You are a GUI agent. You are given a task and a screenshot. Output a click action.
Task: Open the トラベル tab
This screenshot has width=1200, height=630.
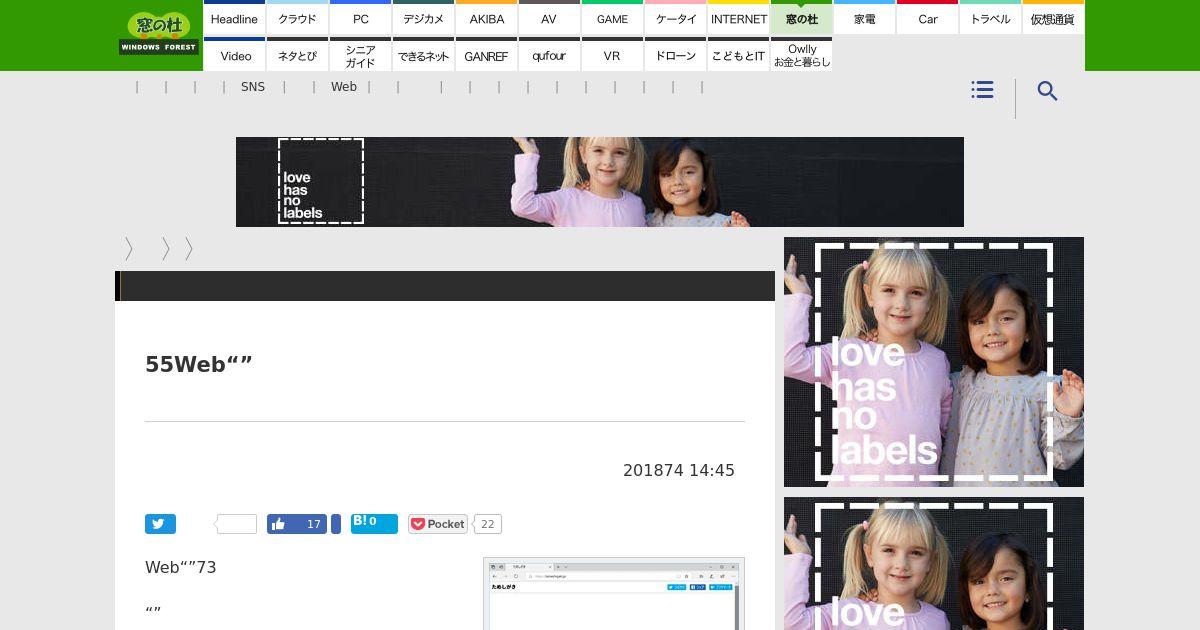pos(990,18)
